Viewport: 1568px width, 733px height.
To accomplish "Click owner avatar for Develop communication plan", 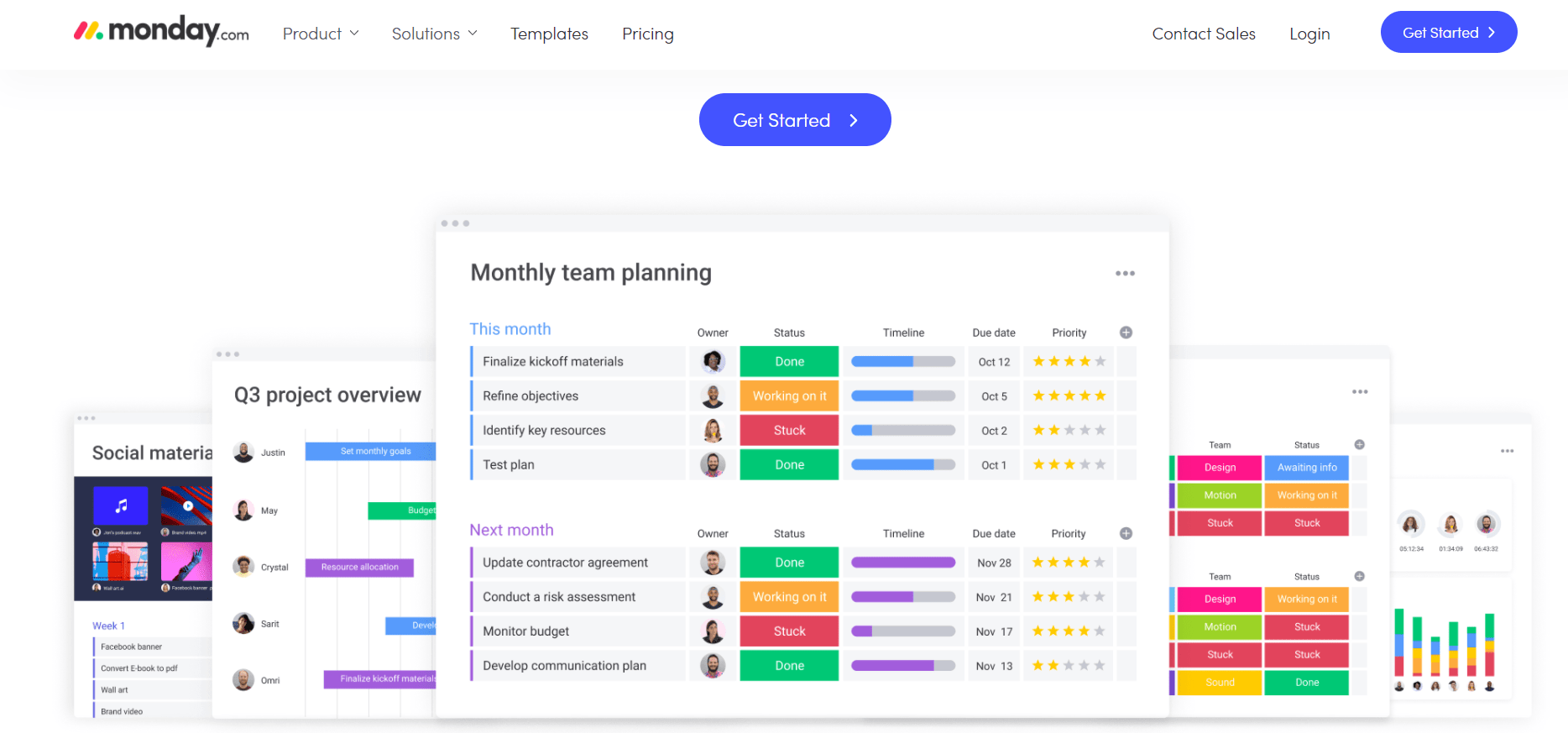I will point(713,666).
